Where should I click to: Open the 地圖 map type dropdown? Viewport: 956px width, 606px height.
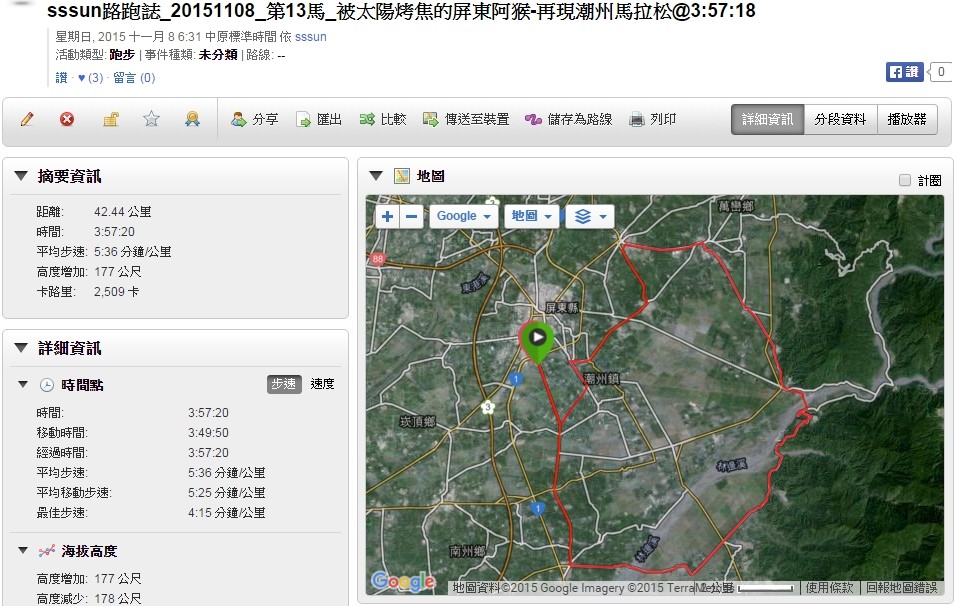click(x=530, y=216)
